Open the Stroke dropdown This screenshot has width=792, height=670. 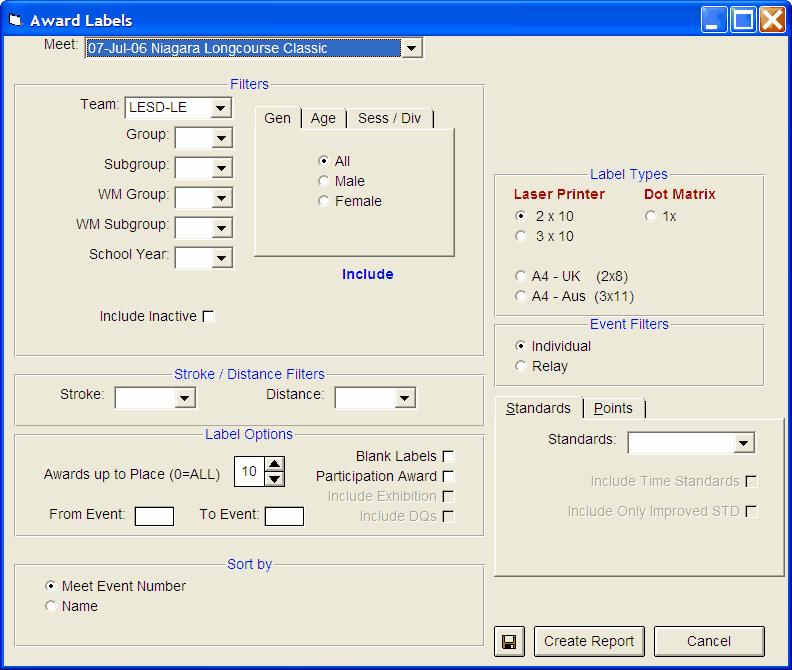(x=184, y=399)
